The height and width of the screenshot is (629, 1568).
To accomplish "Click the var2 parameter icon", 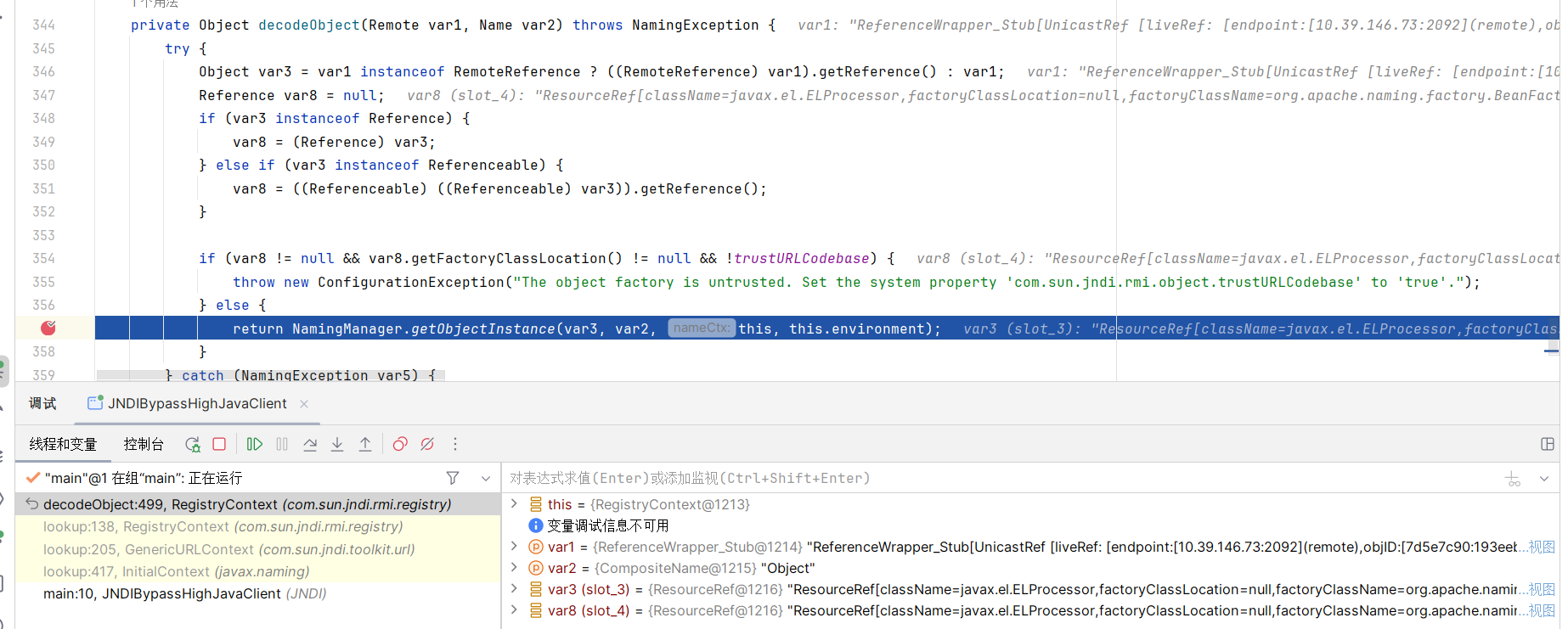I will 536,568.
